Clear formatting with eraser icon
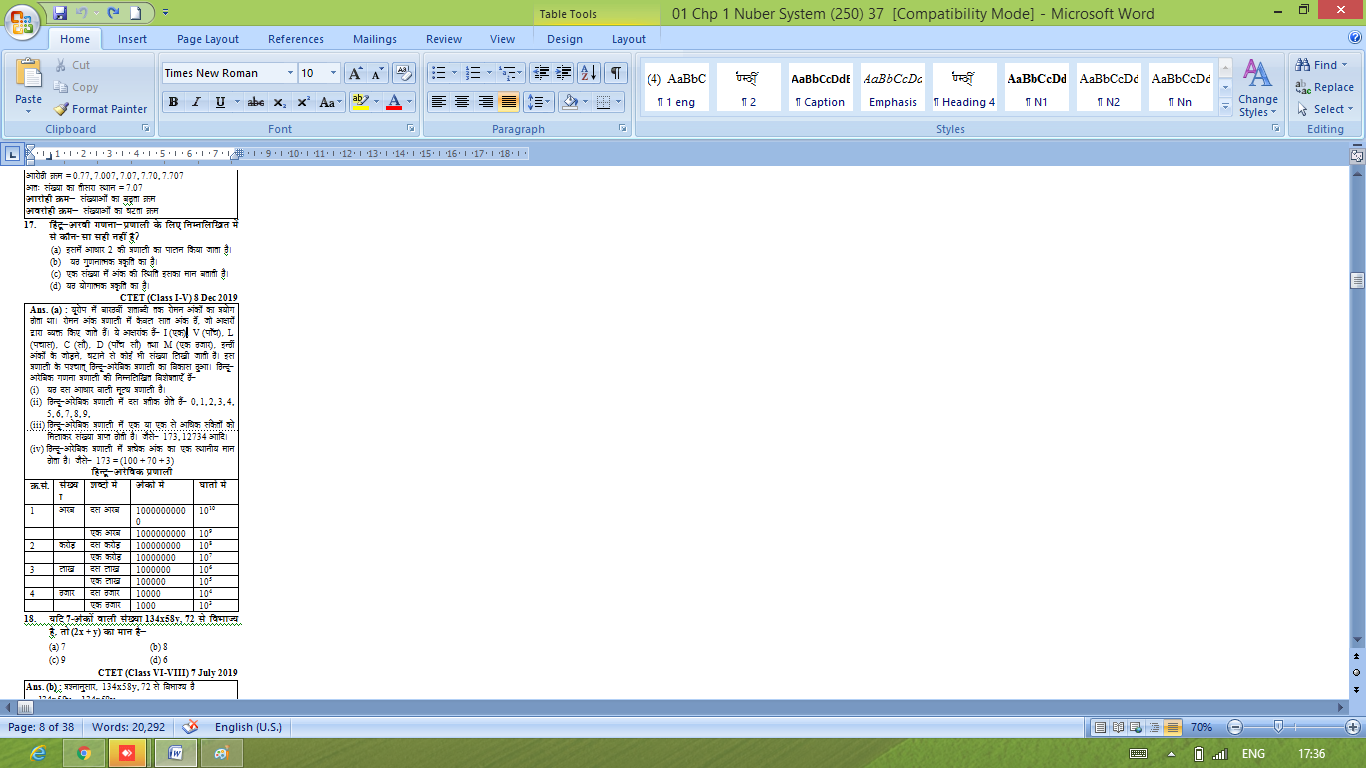 [404, 73]
